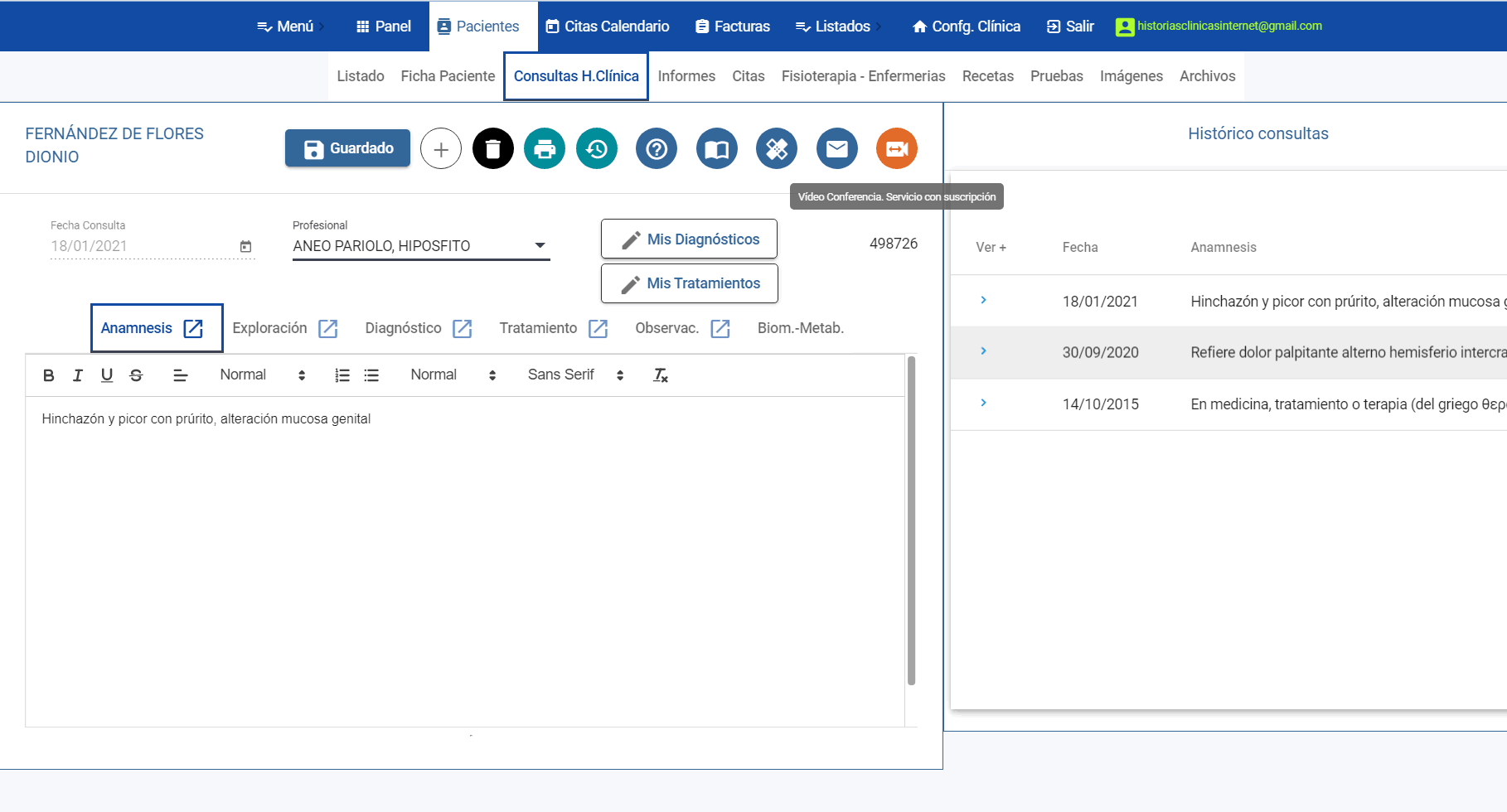Open the Profesional dropdown
Screen dimensions: 1507x812
tap(420, 246)
